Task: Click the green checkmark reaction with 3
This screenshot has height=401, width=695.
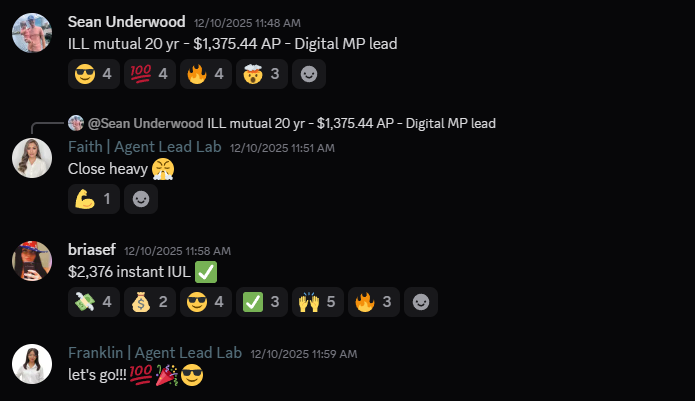Action: click(x=262, y=302)
